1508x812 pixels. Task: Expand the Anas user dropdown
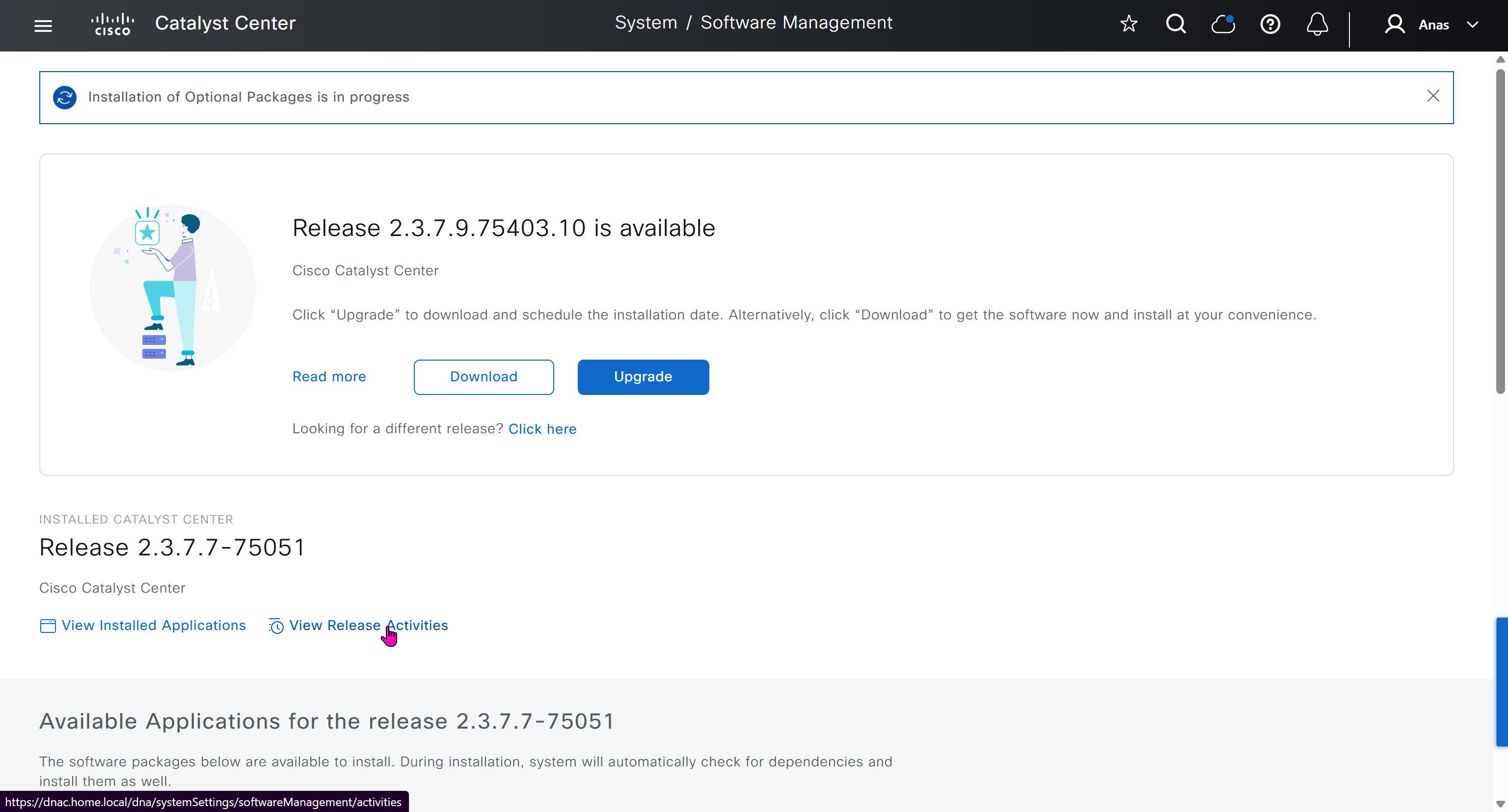(1472, 25)
